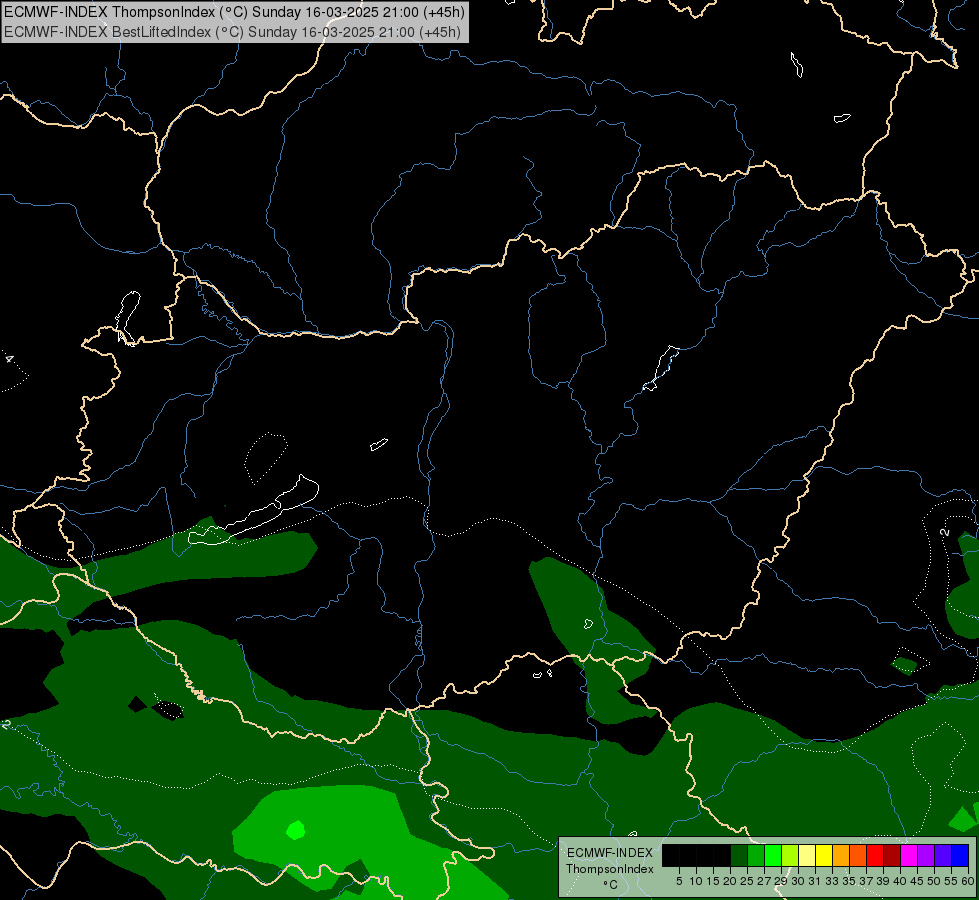Click the black legend swatch between 15 and 20
Screen dimensions: 979x900
tap(722, 856)
